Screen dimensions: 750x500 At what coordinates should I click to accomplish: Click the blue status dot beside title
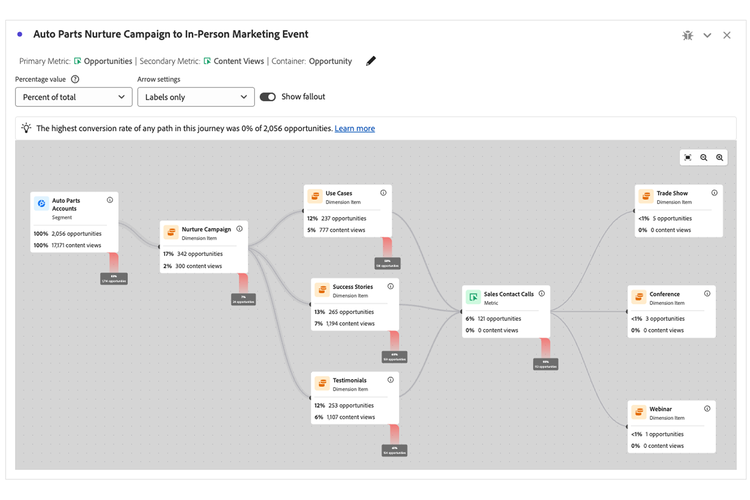(x=20, y=34)
